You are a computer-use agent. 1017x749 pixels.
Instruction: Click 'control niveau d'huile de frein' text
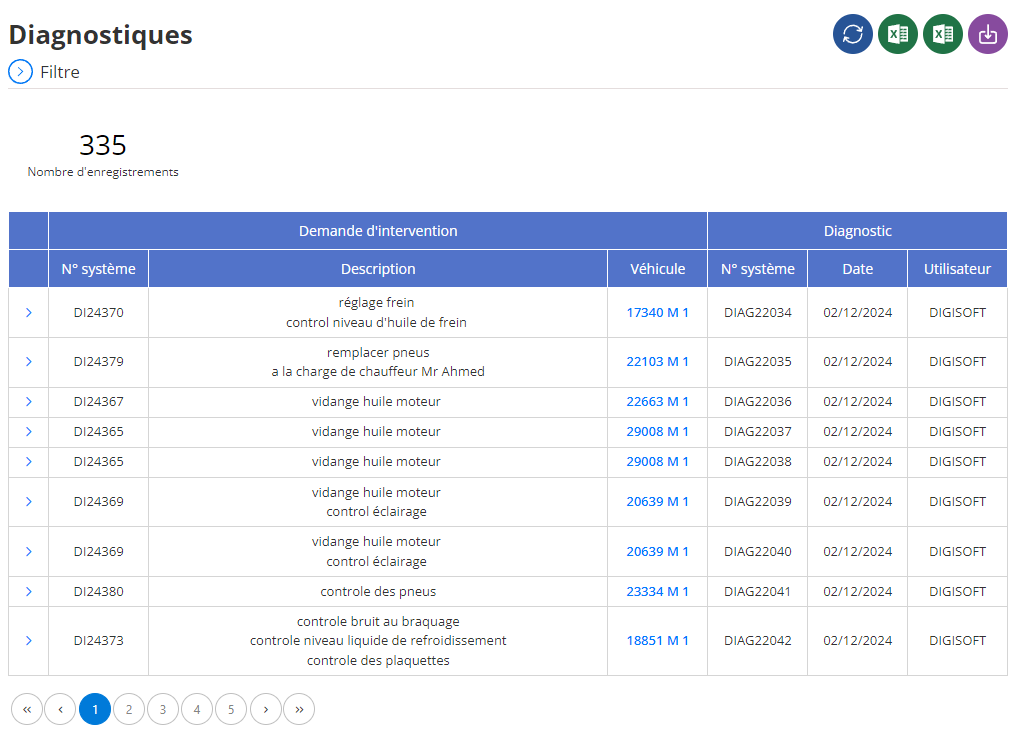coord(376,322)
